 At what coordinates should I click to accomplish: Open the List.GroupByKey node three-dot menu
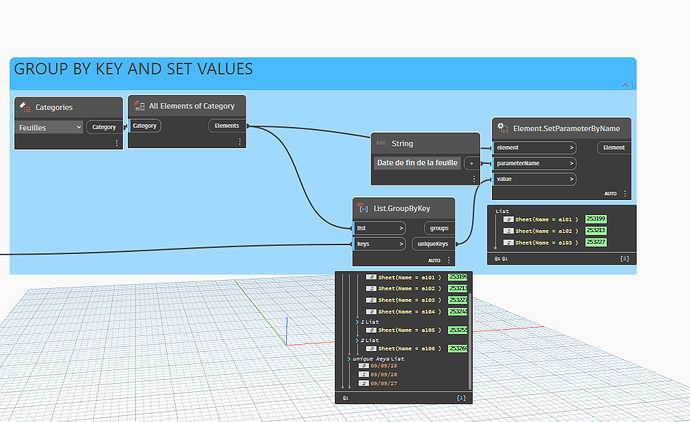tap(447, 259)
